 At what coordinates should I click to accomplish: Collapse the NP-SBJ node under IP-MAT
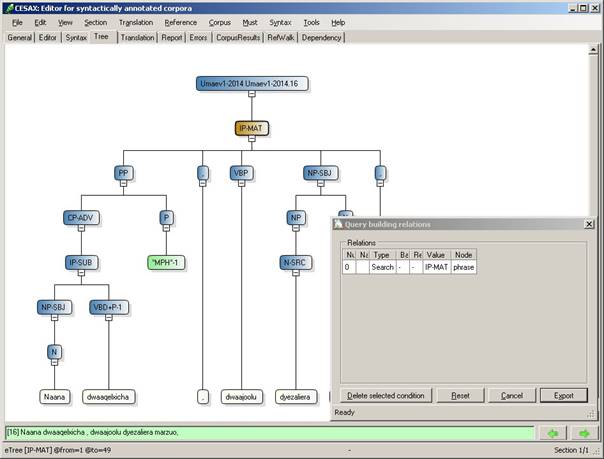(x=320, y=184)
